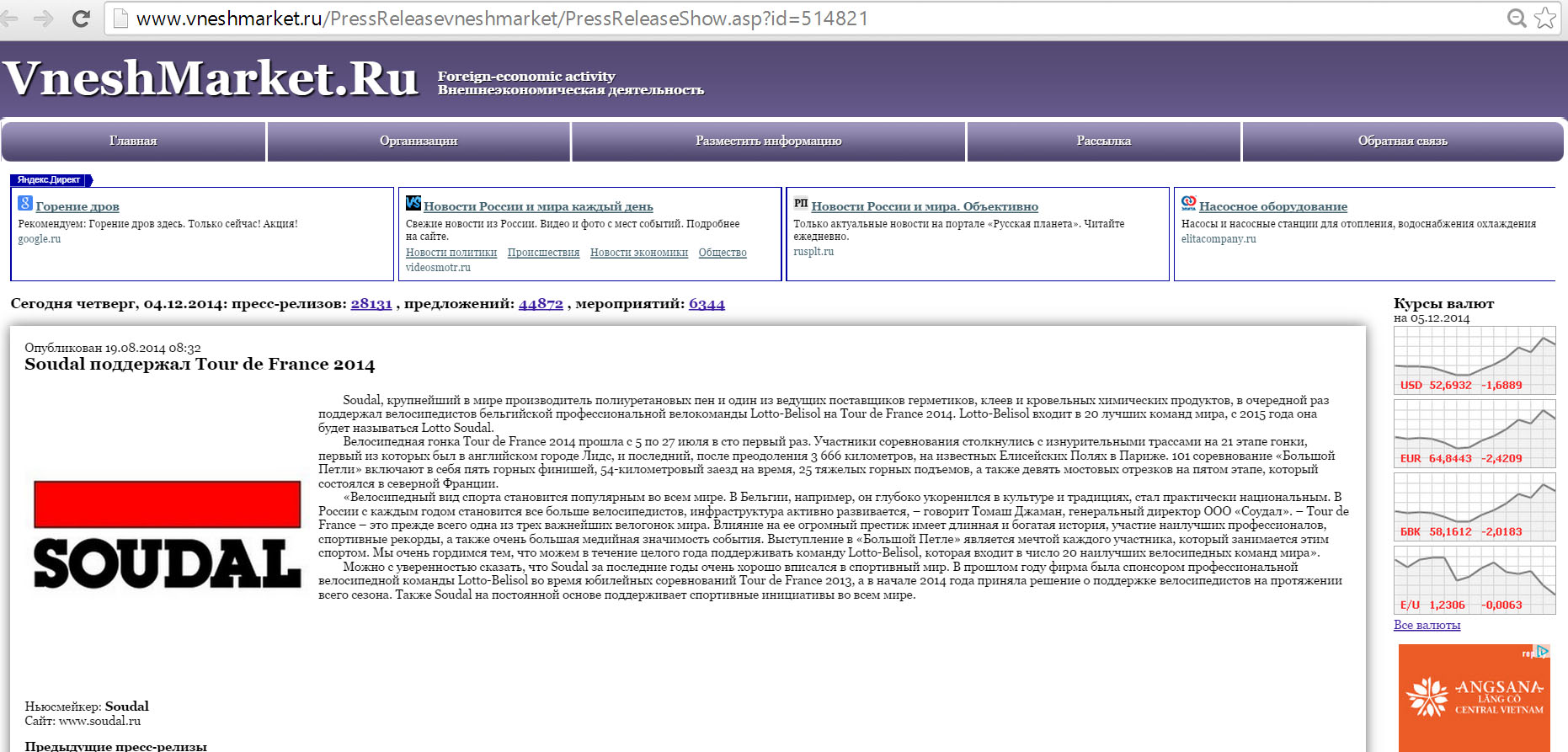Click the USD exchange rate chart

coord(1475,360)
